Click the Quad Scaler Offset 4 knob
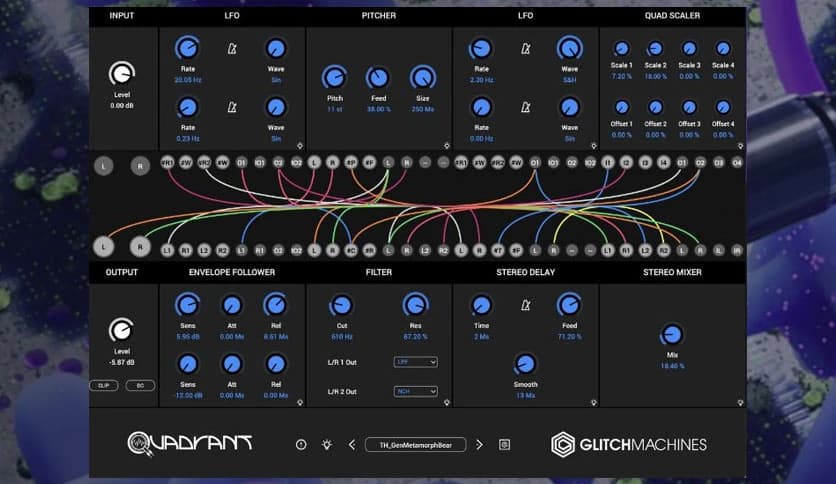The width and height of the screenshot is (836, 484). (x=723, y=108)
